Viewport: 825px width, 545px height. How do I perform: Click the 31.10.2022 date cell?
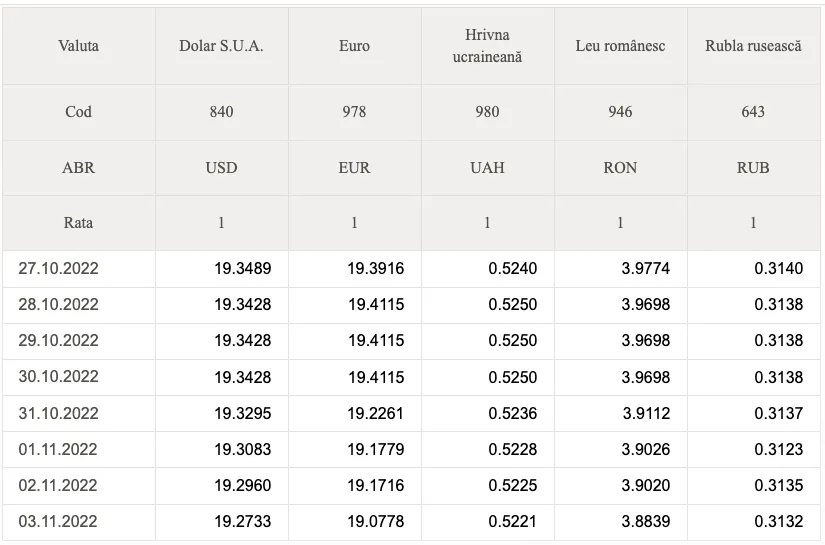(x=58, y=413)
